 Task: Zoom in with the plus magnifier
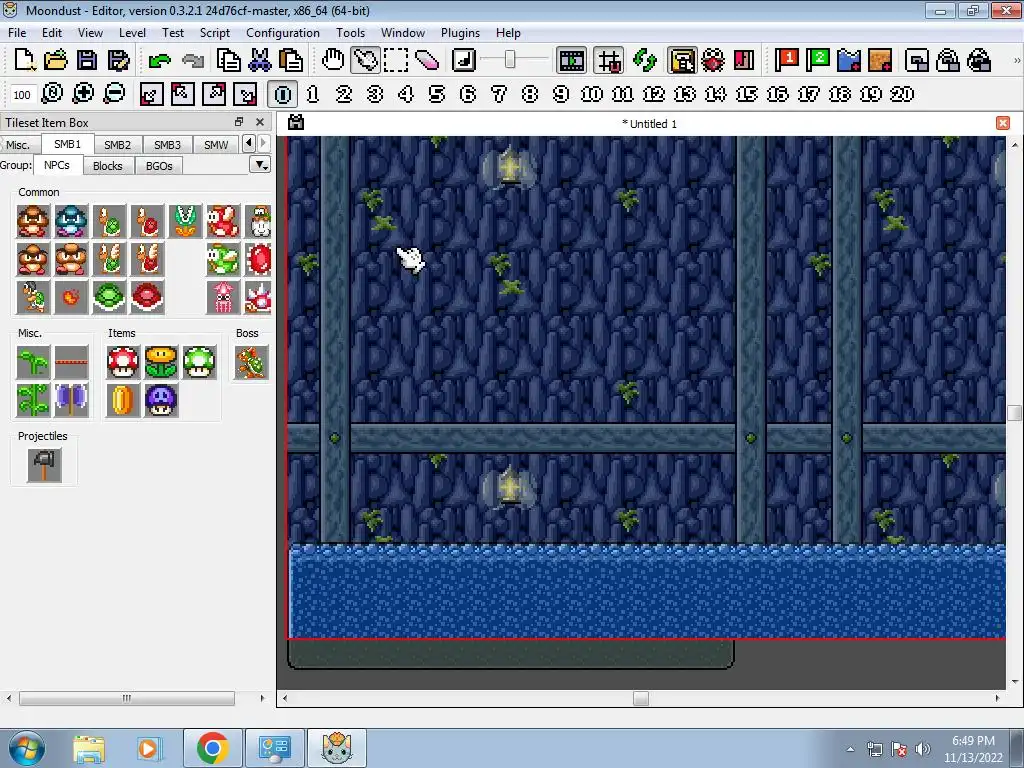[x=83, y=93]
